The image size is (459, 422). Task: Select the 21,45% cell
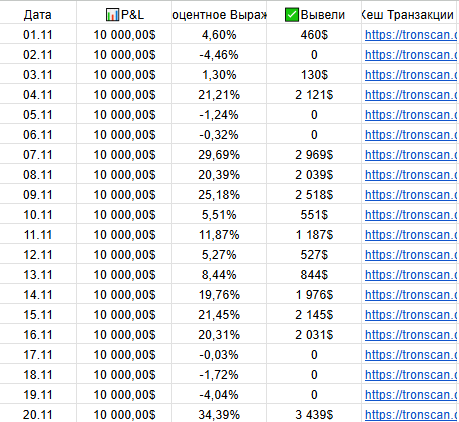click(x=219, y=314)
